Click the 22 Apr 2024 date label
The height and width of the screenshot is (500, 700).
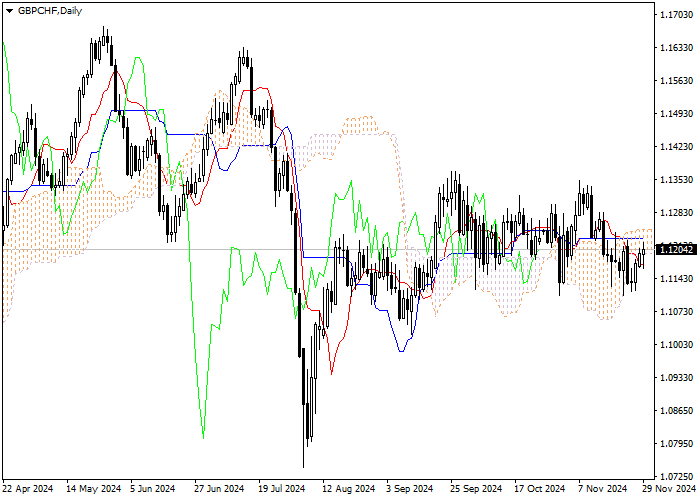tap(28, 489)
